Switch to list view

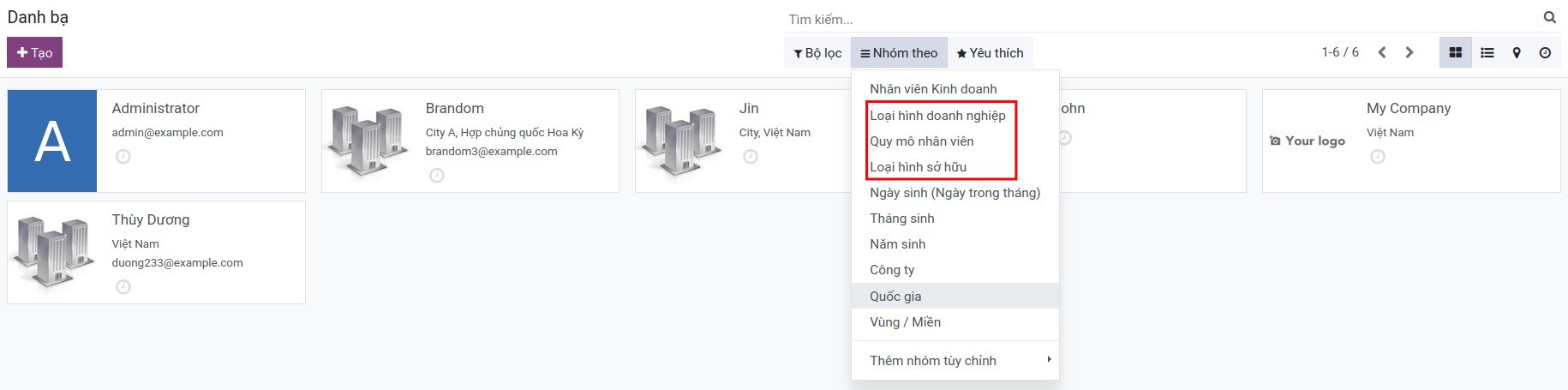tap(1487, 53)
